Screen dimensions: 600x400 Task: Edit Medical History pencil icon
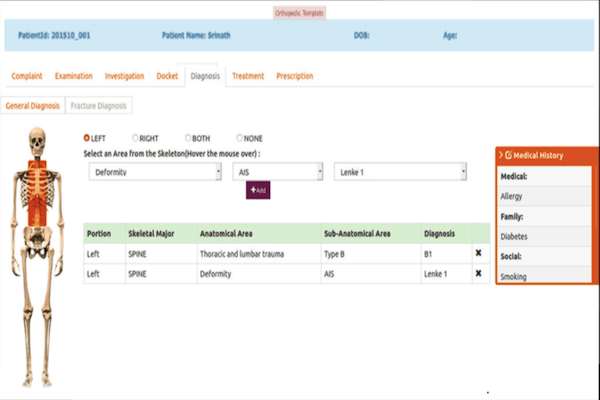(509, 155)
